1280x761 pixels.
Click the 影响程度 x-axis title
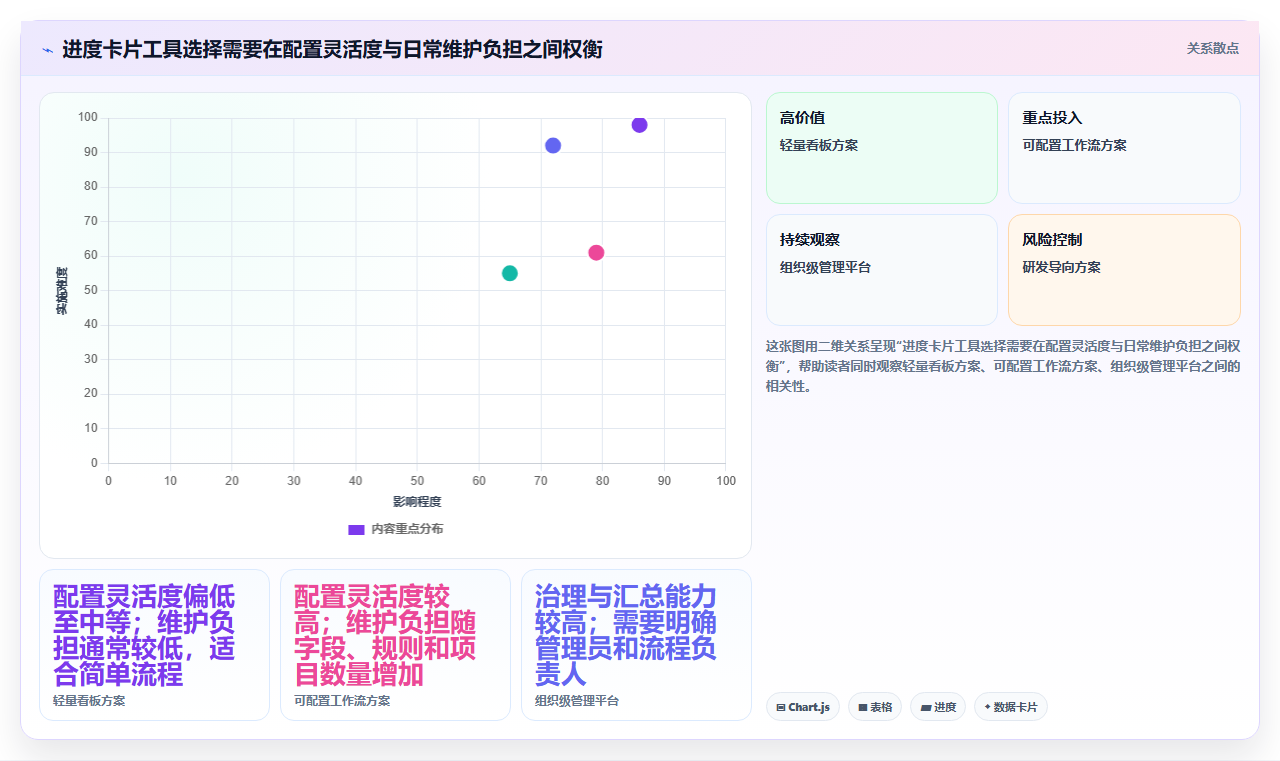pyautogui.click(x=417, y=501)
